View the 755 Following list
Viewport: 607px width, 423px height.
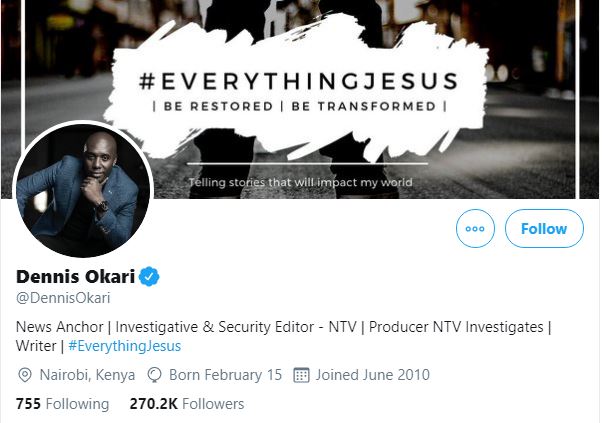pyautogui.click(x=62, y=404)
